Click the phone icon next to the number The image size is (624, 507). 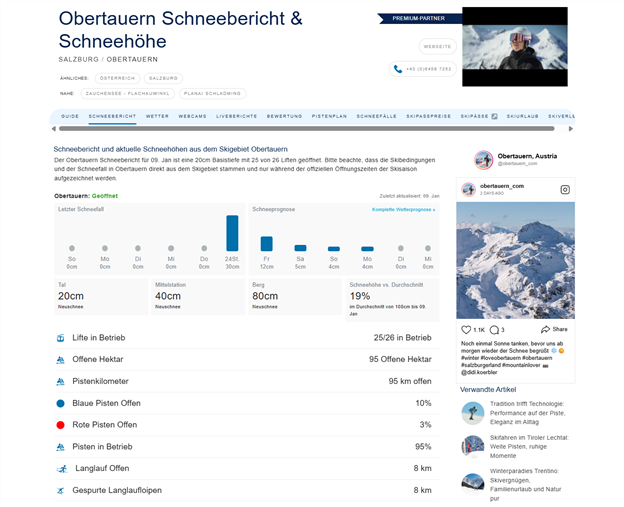pyautogui.click(x=398, y=69)
